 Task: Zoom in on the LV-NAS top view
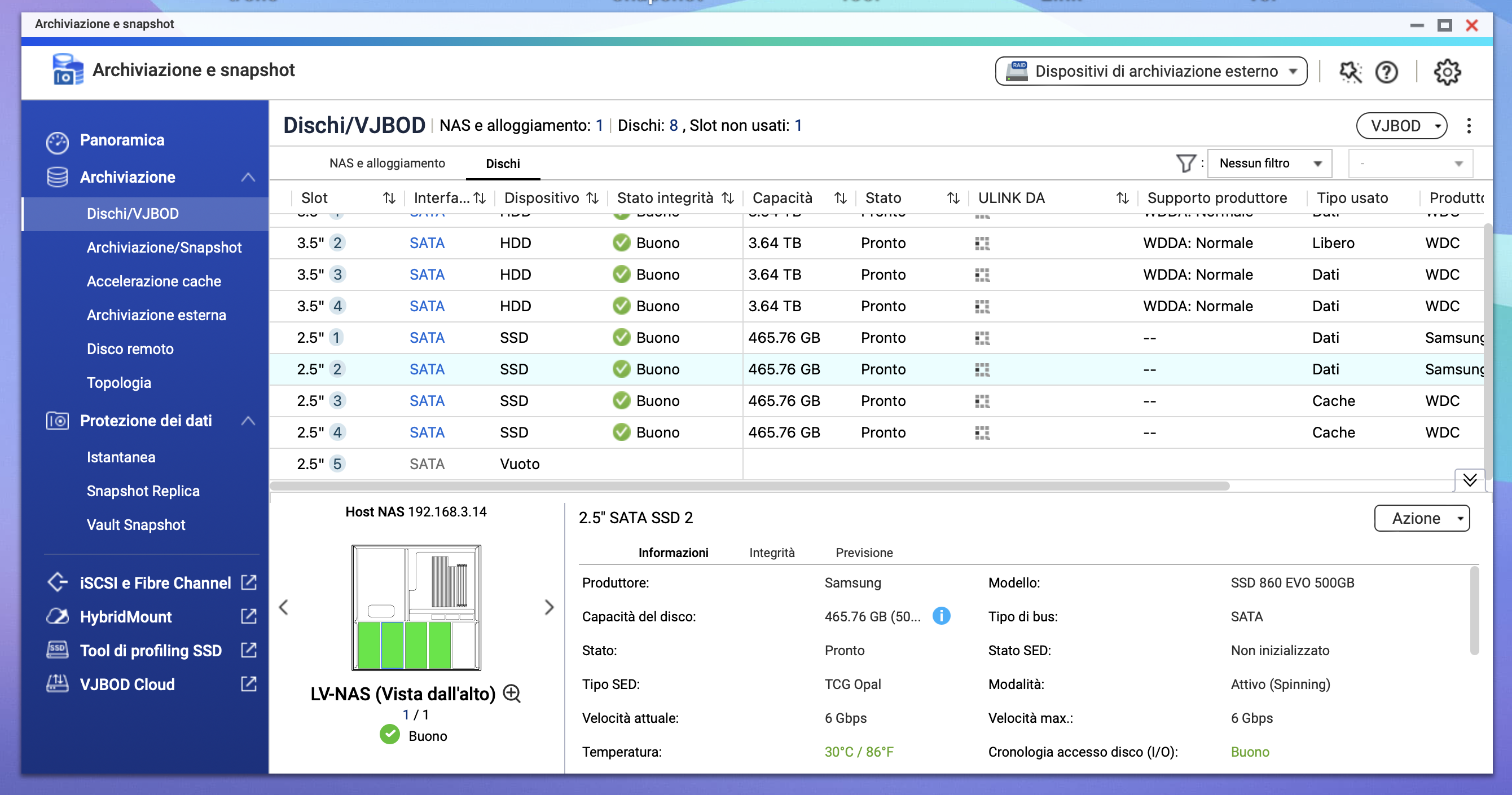(x=512, y=694)
